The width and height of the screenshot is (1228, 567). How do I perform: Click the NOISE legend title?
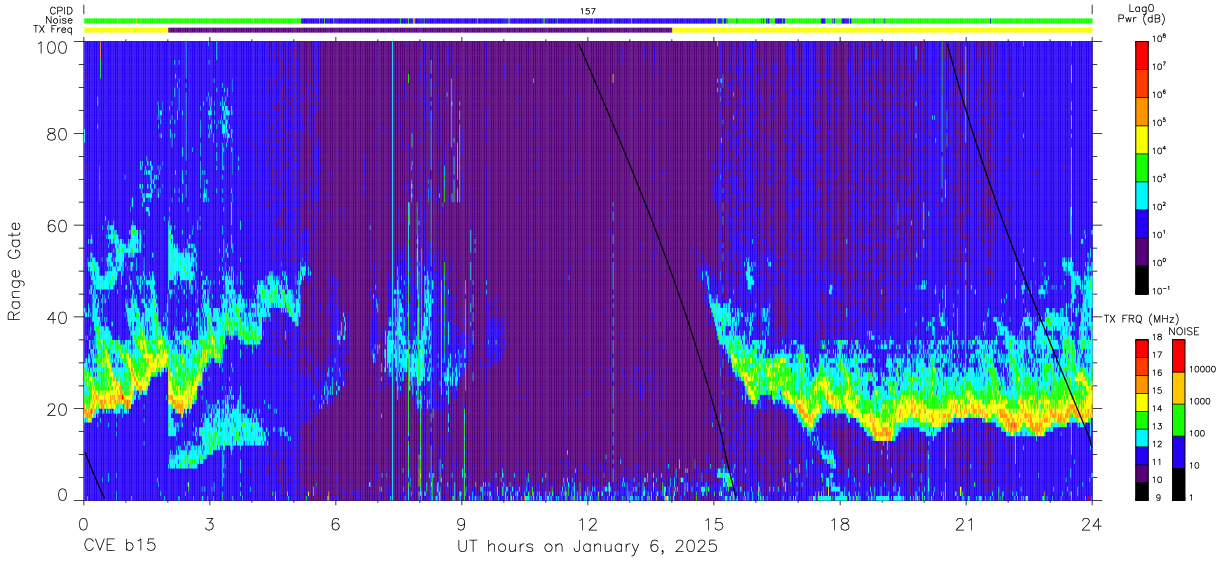pyautogui.click(x=1184, y=330)
